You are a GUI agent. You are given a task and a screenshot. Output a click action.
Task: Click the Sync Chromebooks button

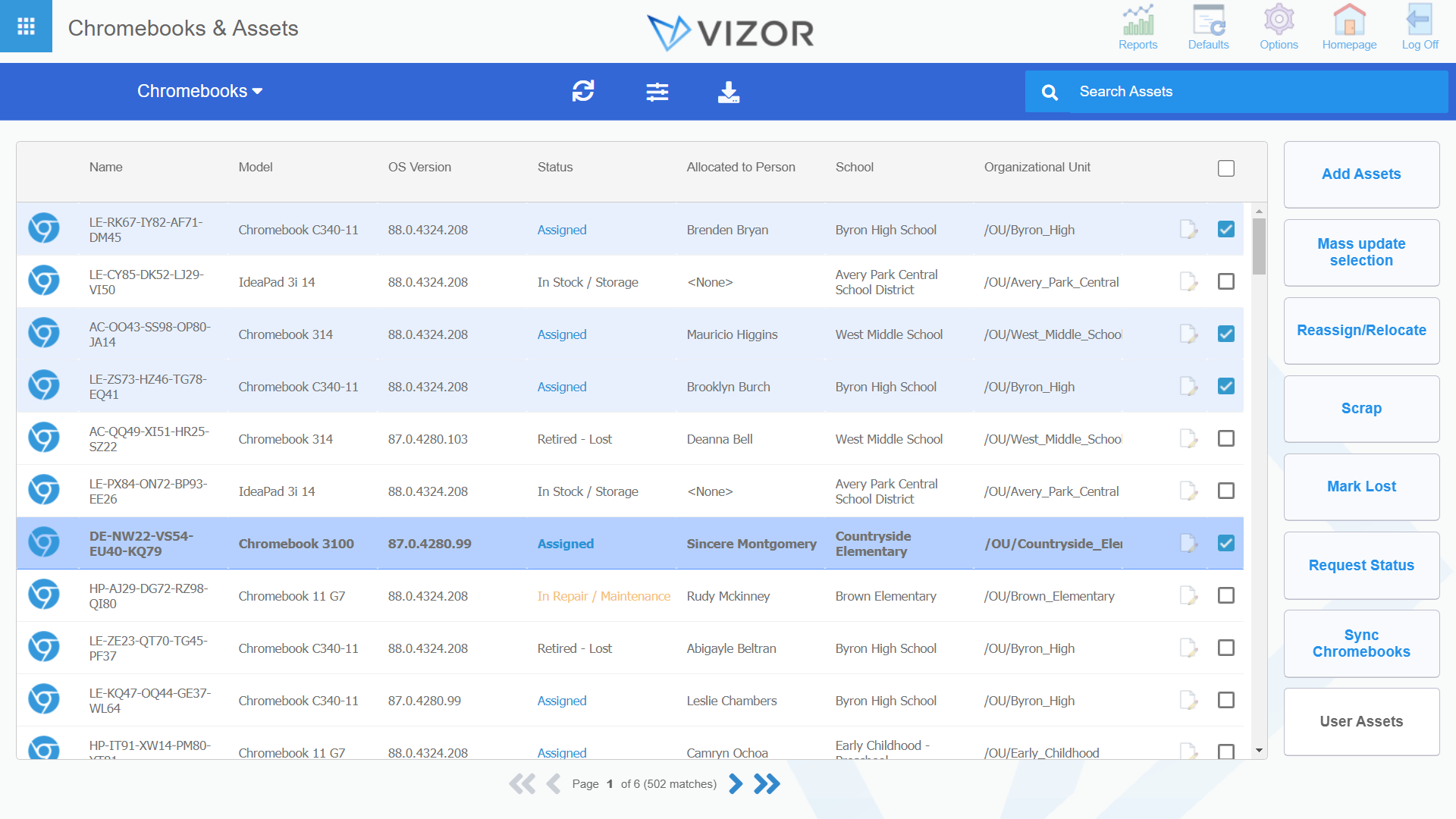coord(1361,643)
